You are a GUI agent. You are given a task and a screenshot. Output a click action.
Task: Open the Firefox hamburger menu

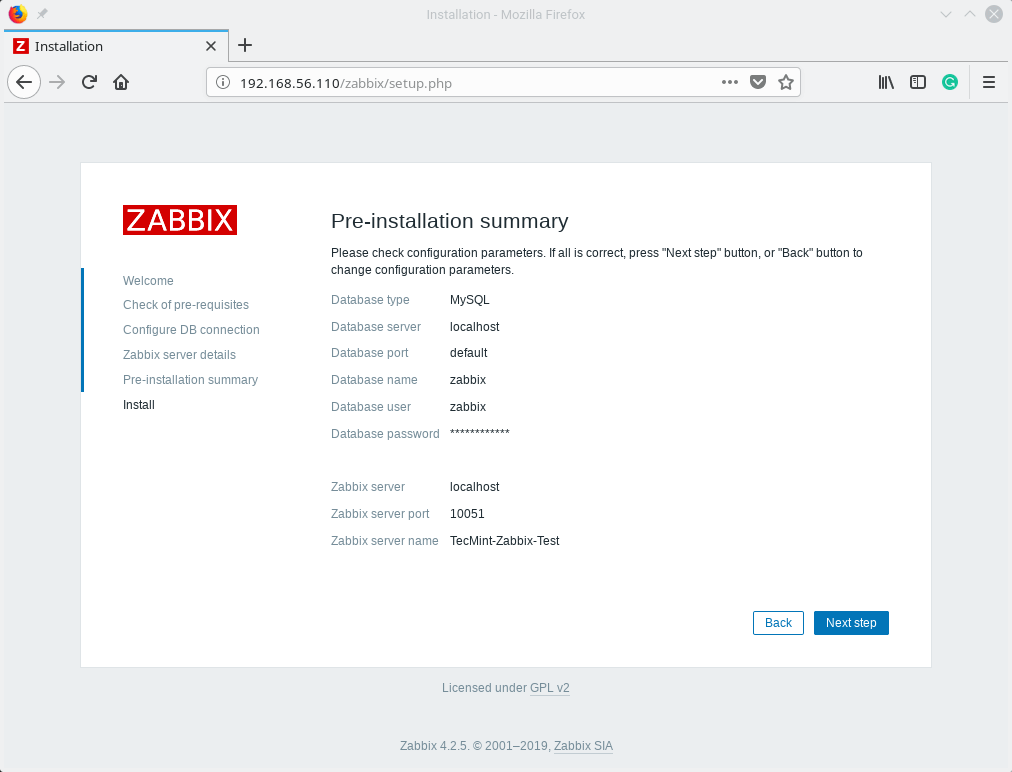click(x=988, y=82)
